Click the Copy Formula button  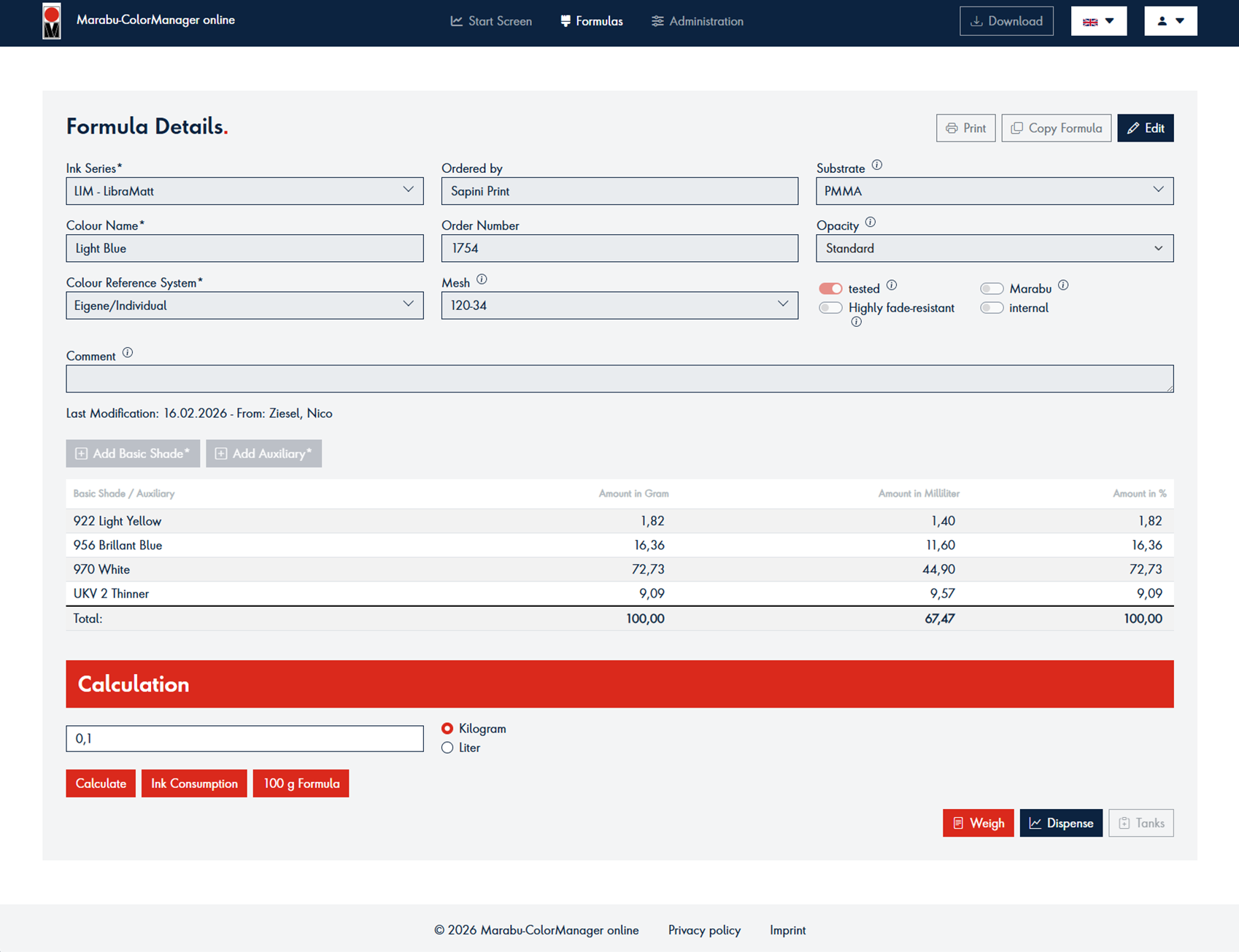(x=1056, y=128)
